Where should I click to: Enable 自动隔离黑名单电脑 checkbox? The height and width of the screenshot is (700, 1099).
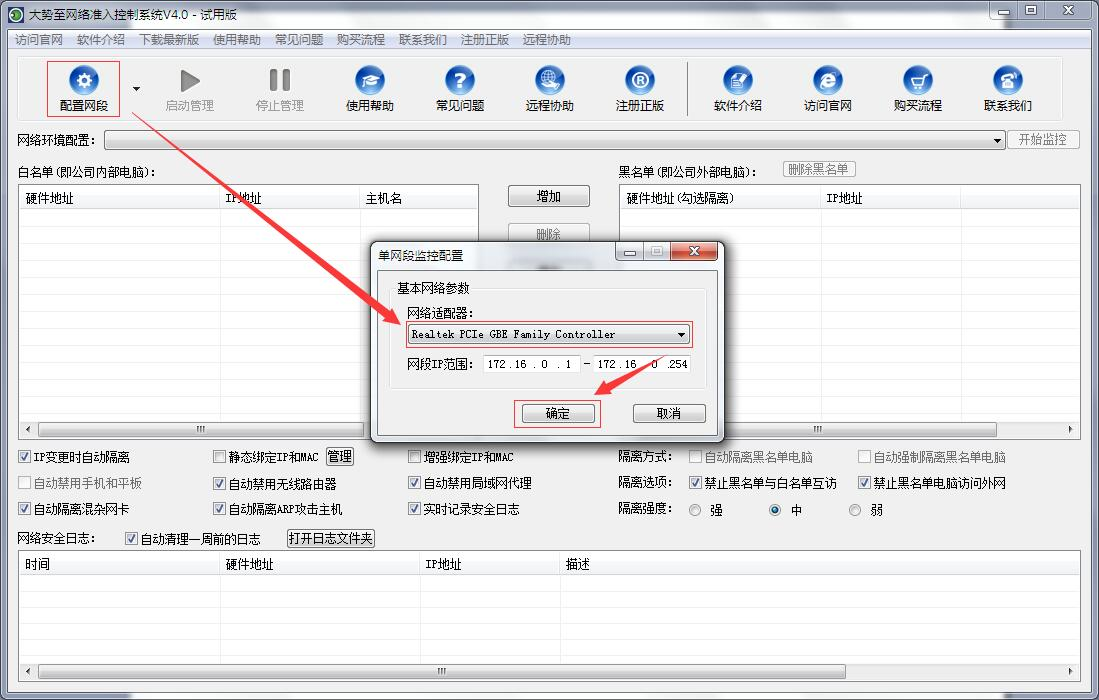pyautogui.click(x=695, y=457)
